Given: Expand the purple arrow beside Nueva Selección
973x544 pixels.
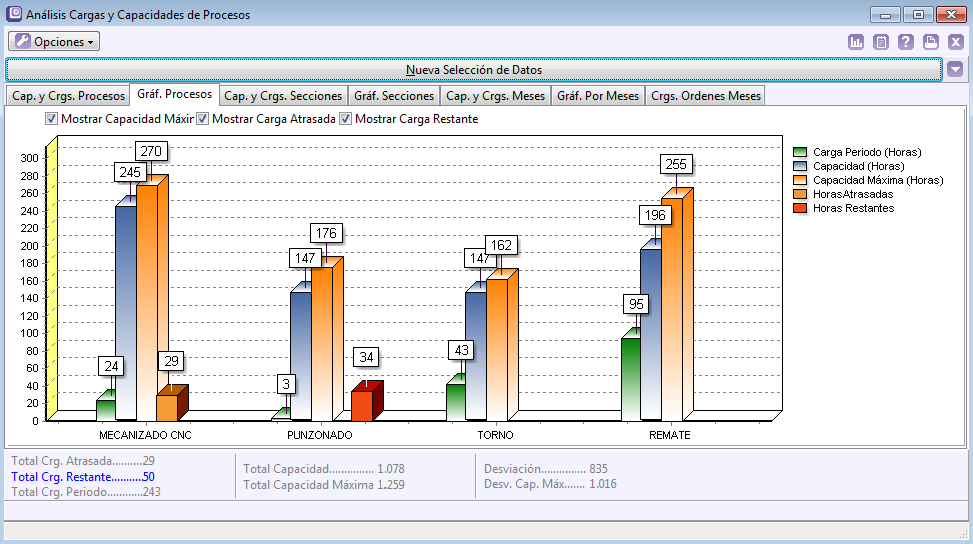Looking at the screenshot, I should point(955,70).
